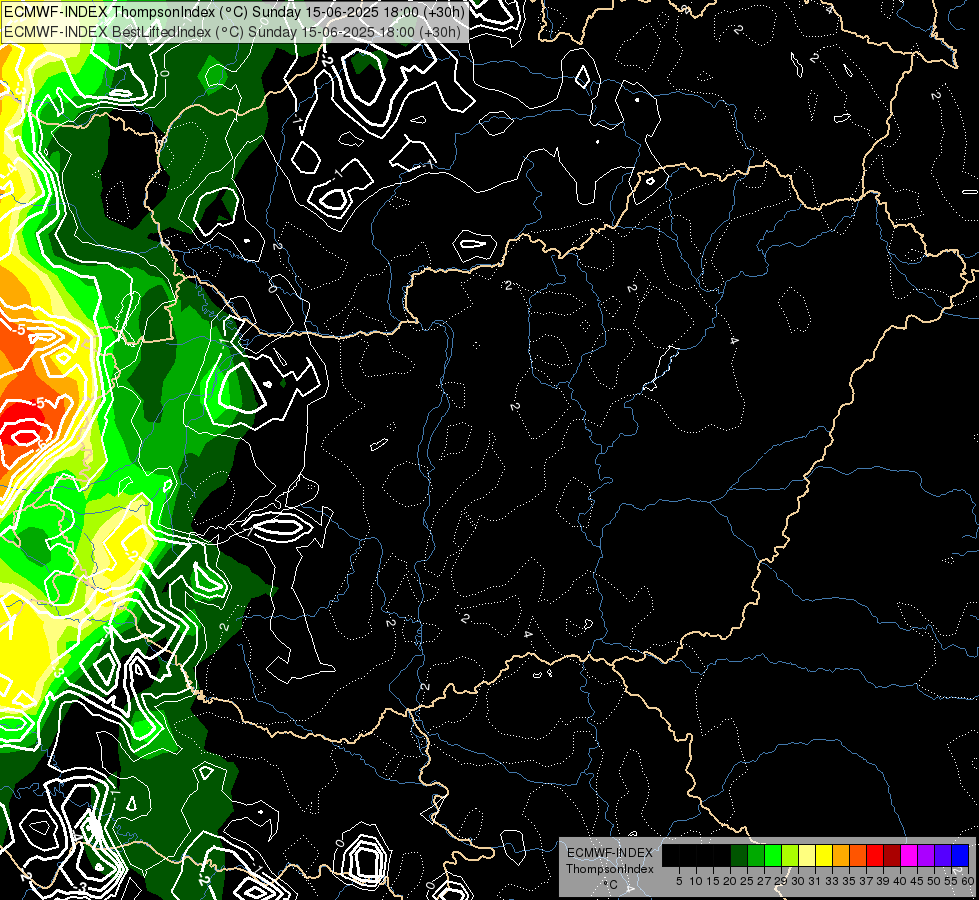
Task: Click the °C unit label in legend
Action: click(611, 885)
